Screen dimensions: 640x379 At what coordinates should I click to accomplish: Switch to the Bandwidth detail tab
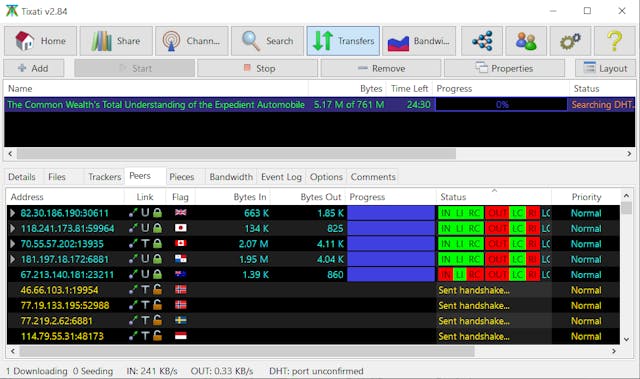point(231,177)
